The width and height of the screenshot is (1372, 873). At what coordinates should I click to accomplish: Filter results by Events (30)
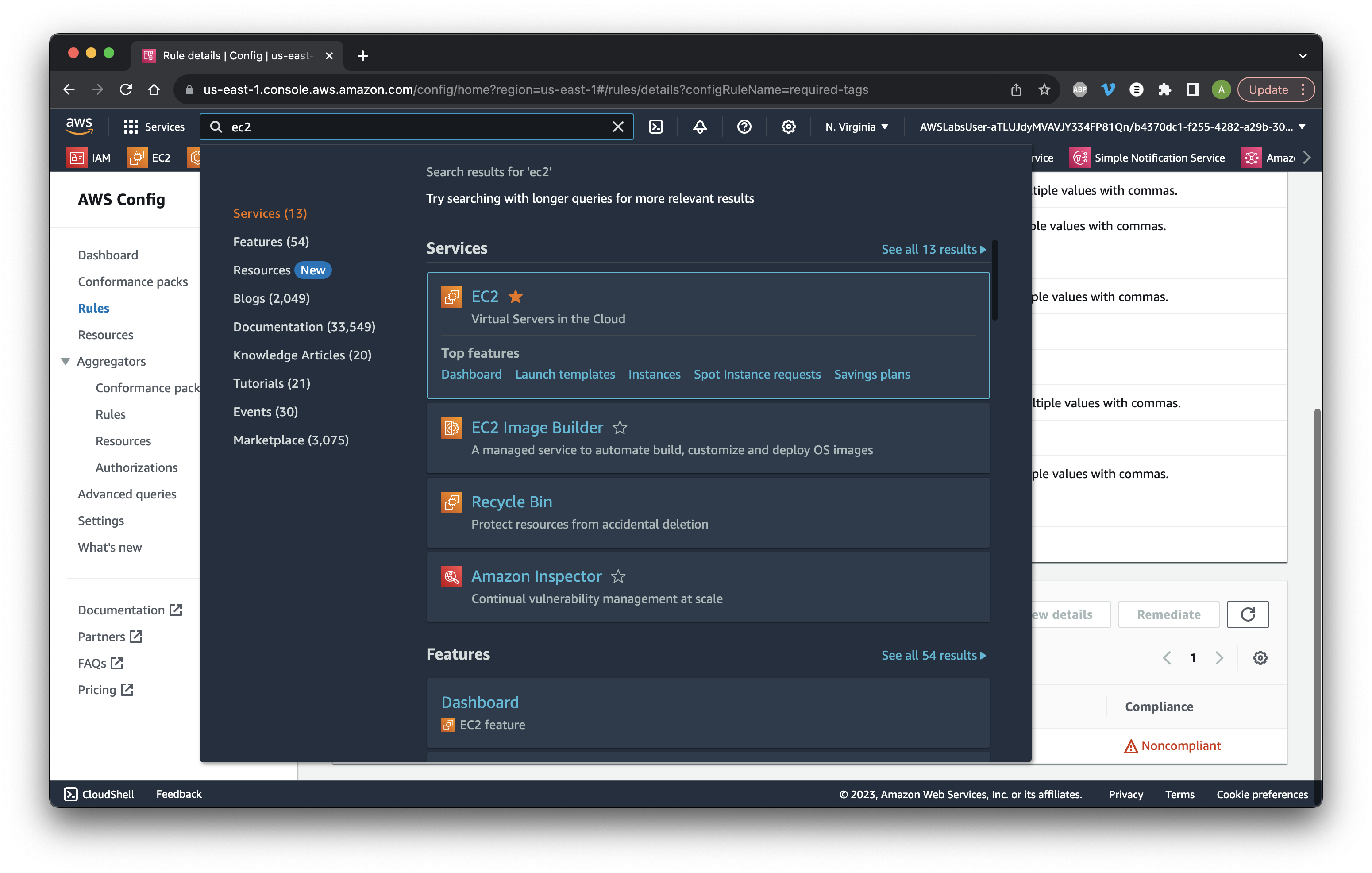[266, 411]
